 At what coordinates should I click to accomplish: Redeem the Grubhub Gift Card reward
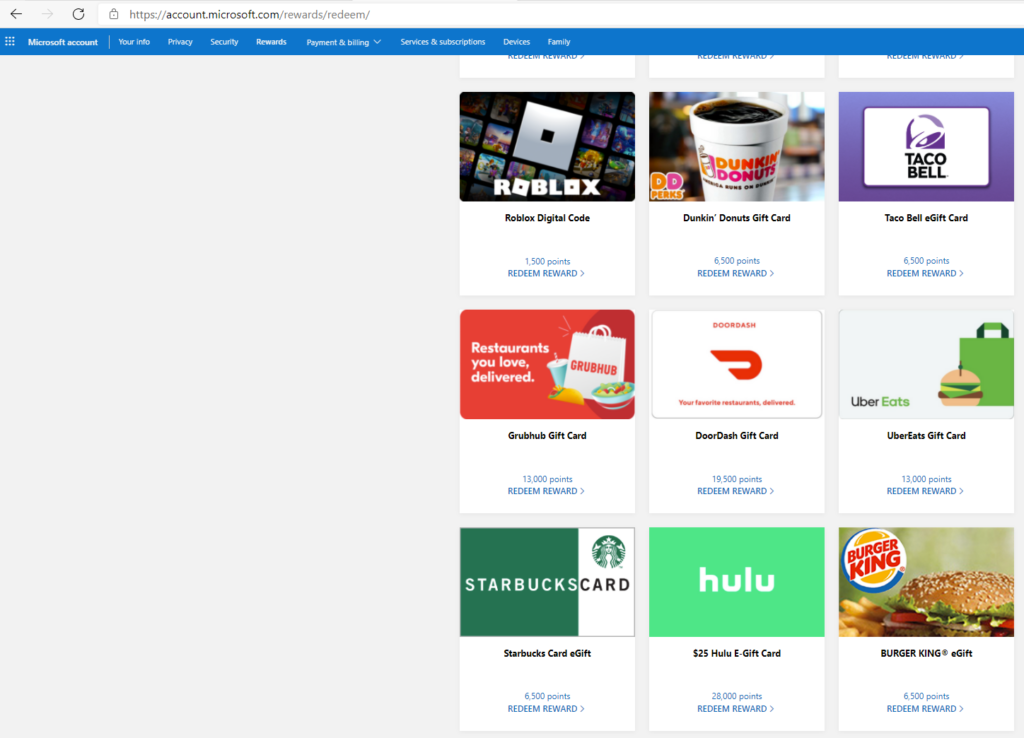(546, 491)
